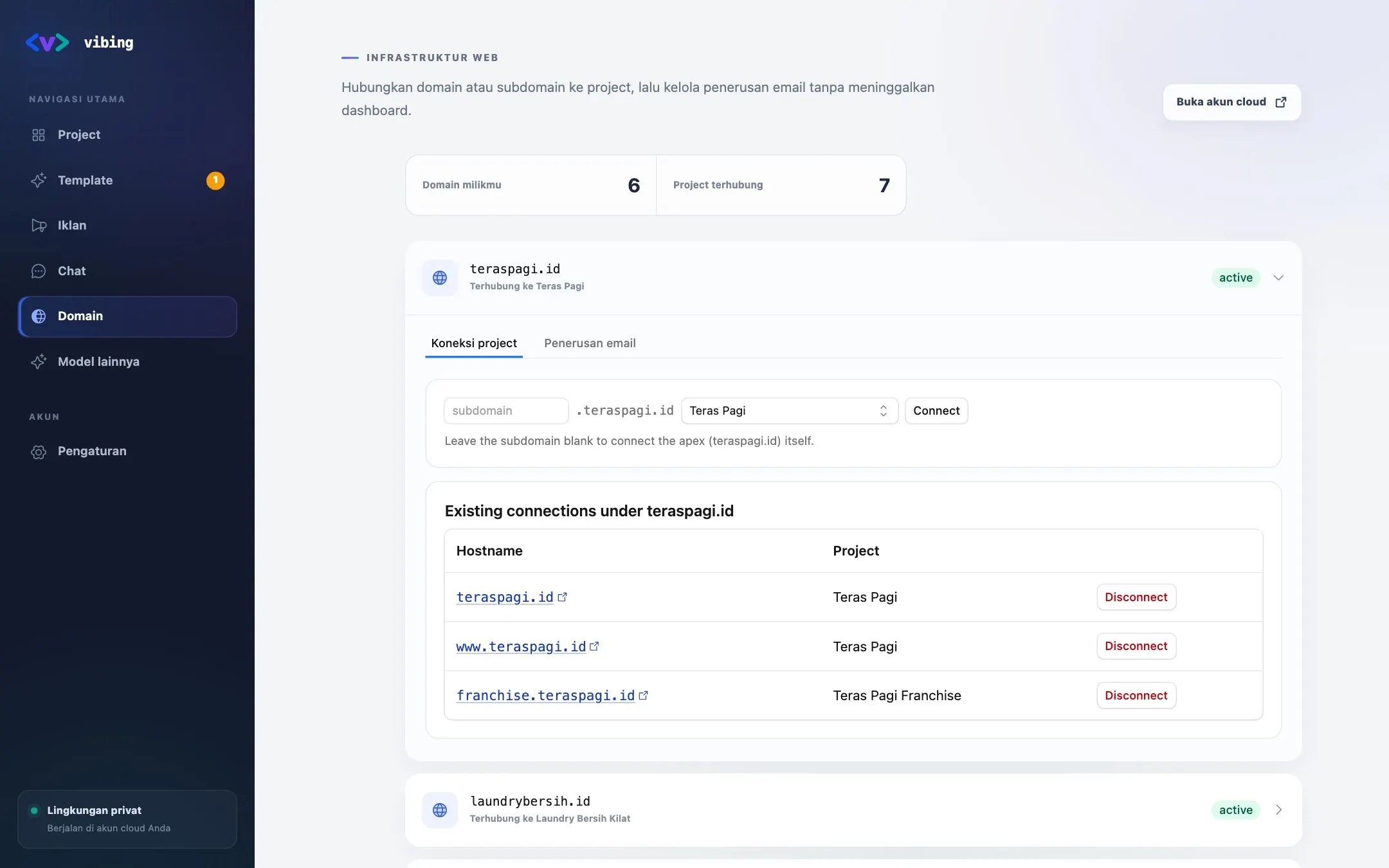
Task: Click the Template sparkle icon
Action: (x=39, y=181)
